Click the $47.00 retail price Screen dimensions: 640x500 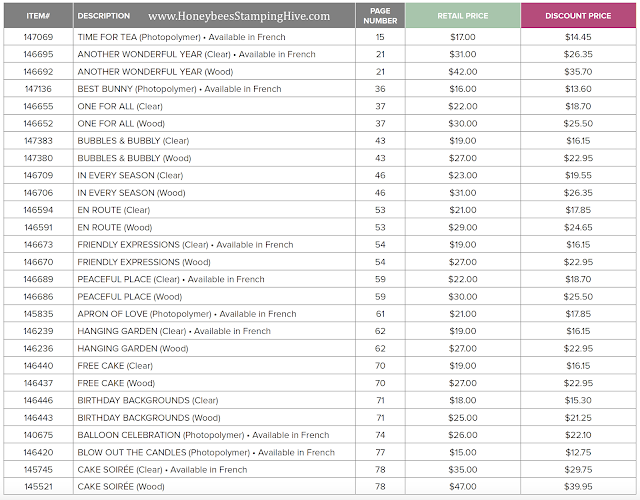[x=462, y=487]
